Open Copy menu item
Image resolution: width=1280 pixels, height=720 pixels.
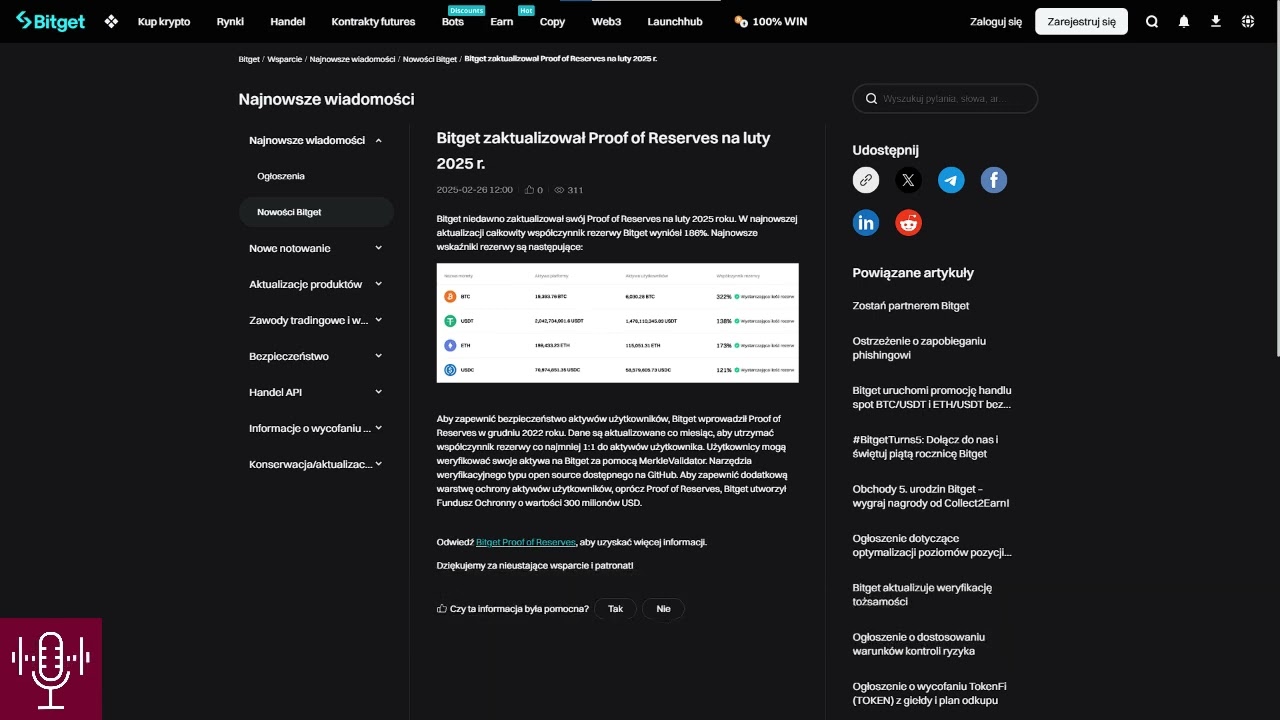[x=552, y=21]
